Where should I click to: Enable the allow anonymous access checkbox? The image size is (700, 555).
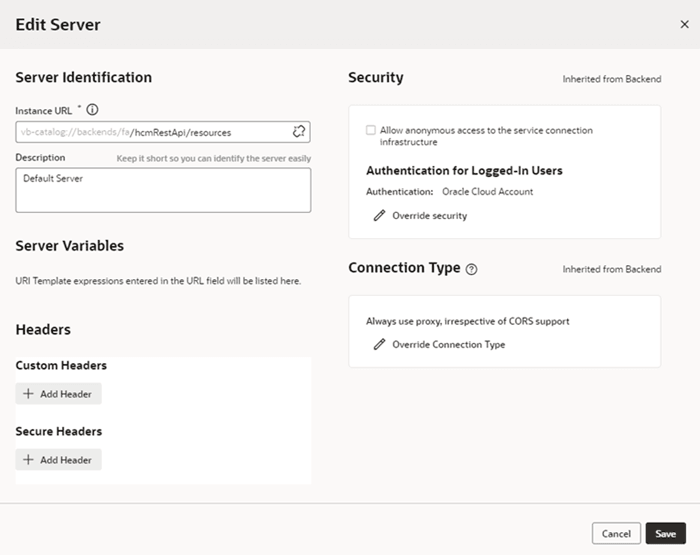[371, 130]
